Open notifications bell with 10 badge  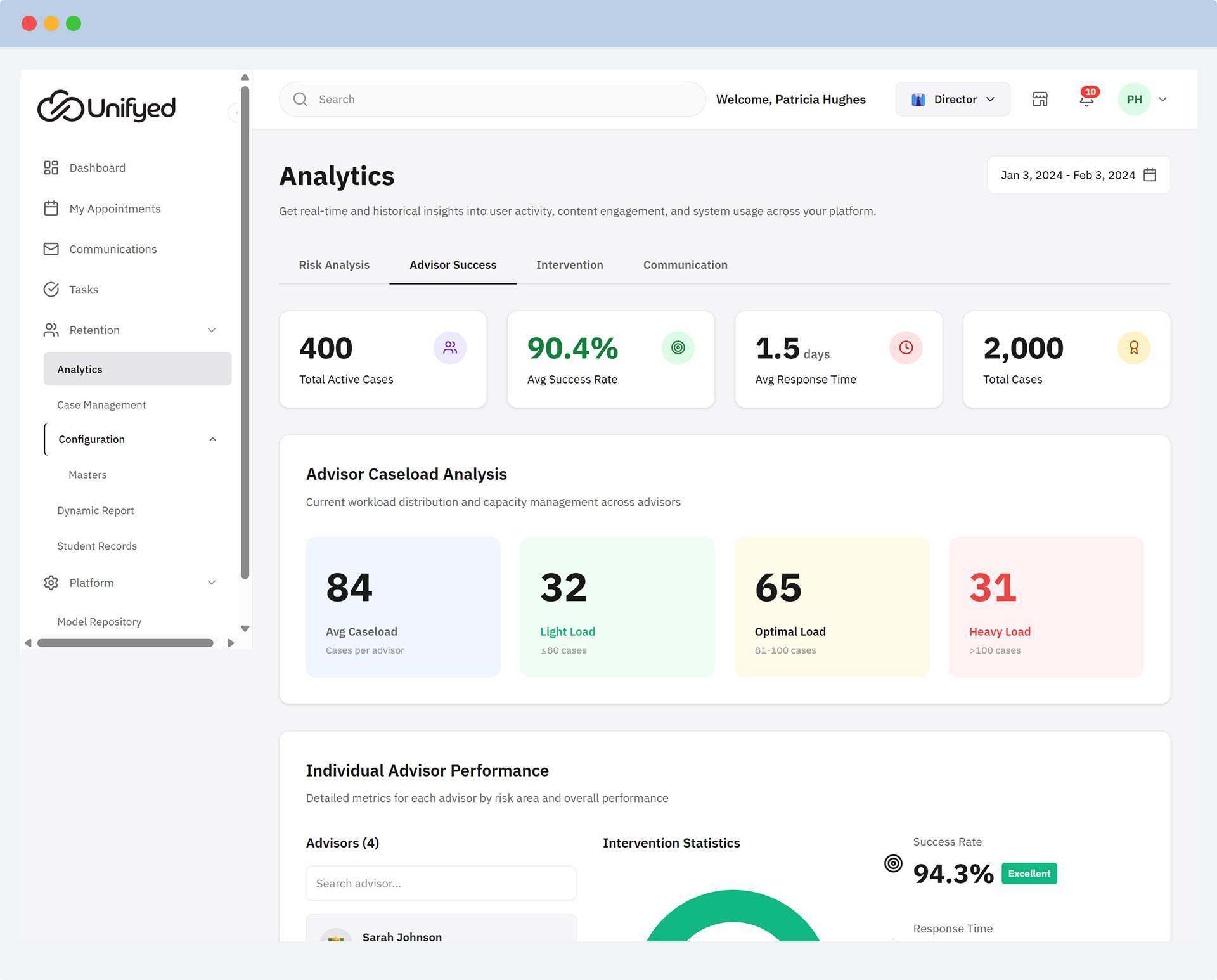pyautogui.click(x=1087, y=99)
